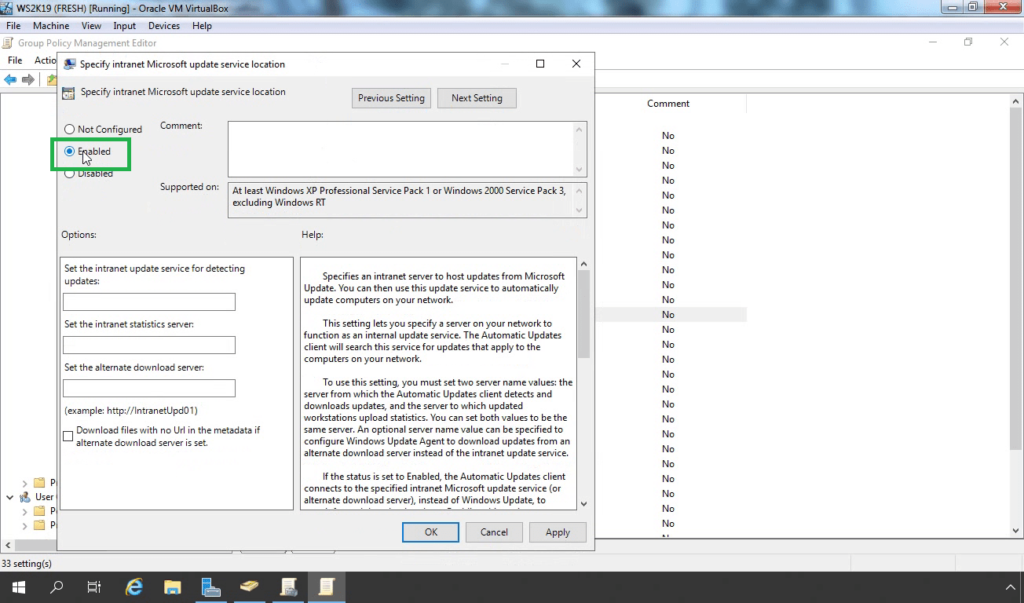Click the Group Policy Management Editor title icon
This screenshot has width=1024, height=603.
[x=8, y=43]
